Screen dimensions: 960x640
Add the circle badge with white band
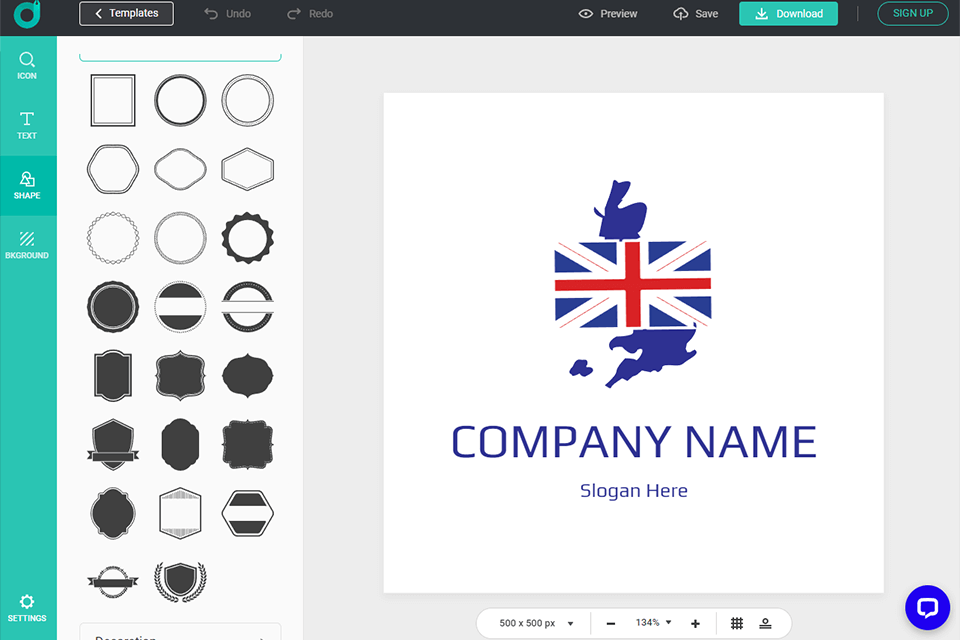pyautogui.click(x=180, y=307)
